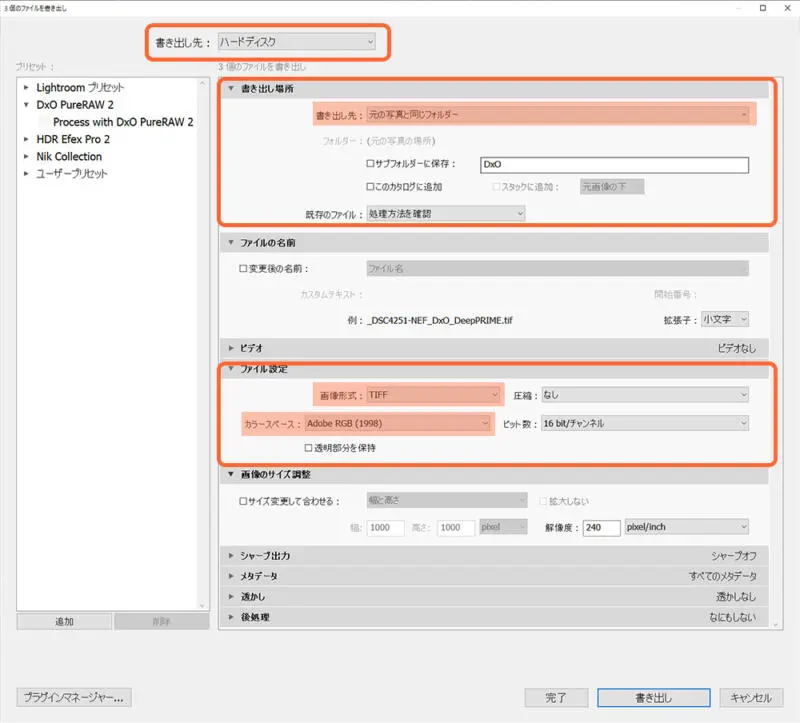Collapse the ファイルの名前 section
This screenshot has width=800, height=723.
[x=231, y=242]
